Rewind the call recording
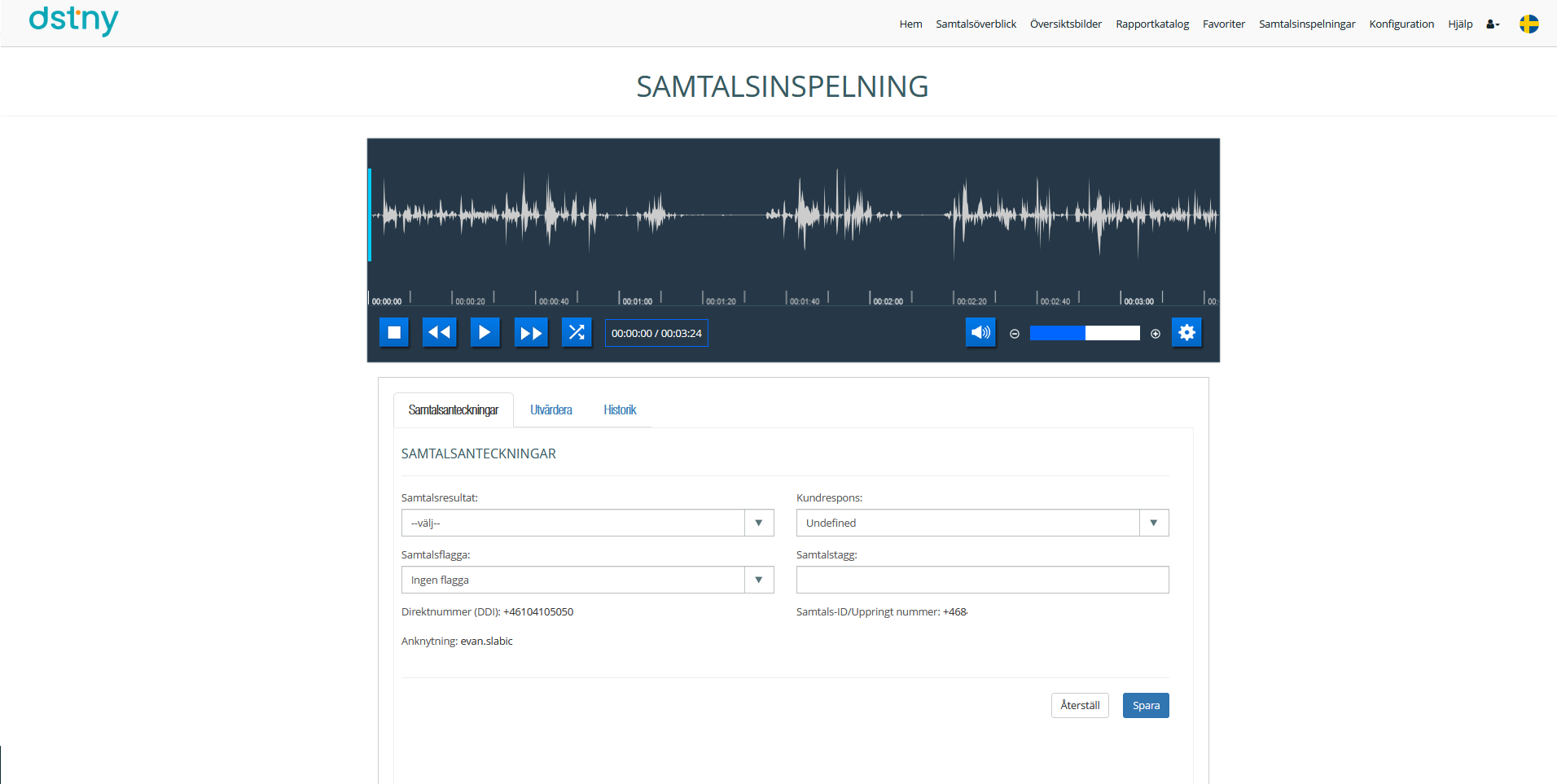Viewport: 1557px width, 784px height. pos(440,332)
